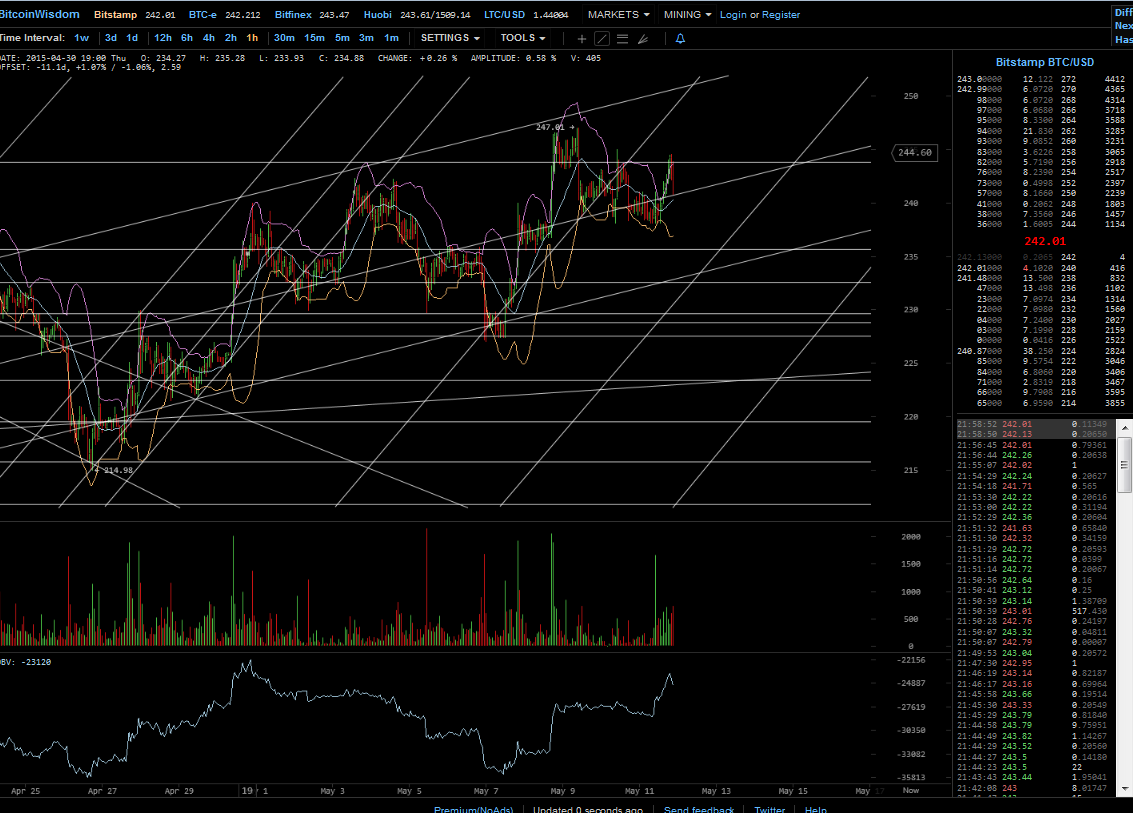Expand the MINING menu
The width and height of the screenshot is (1133, 813).
[x=688, y=14]
